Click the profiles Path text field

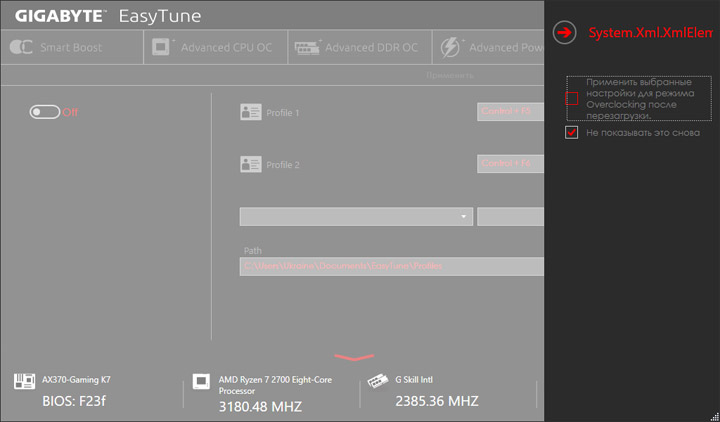392,266
